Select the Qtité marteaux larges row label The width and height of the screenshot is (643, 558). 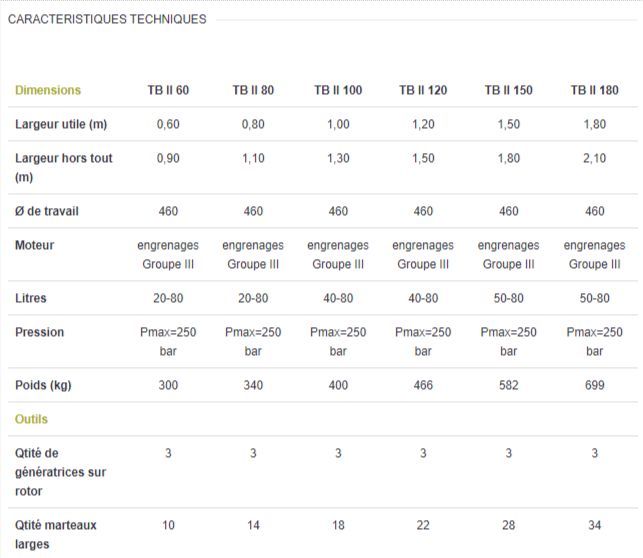tap(56, 534)
